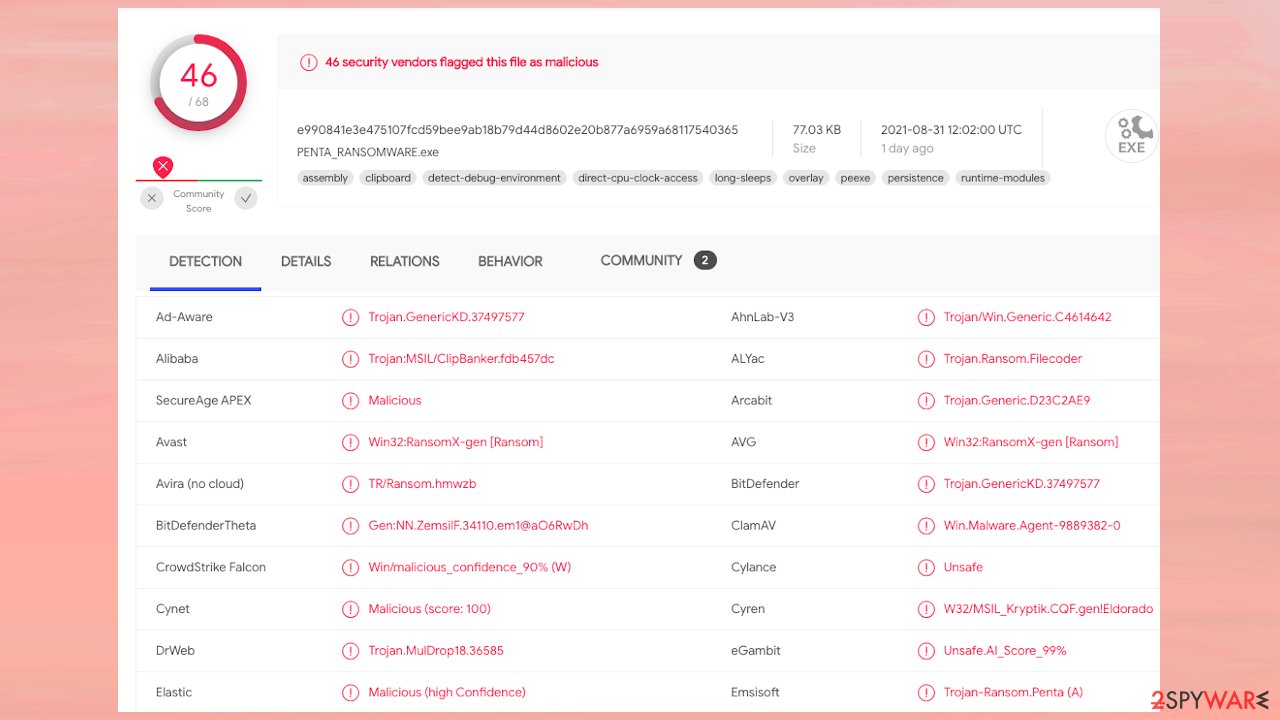Click the 2021-08-31 12:02:00 UTC timestamp
The image size is (1280, 720).
point(951,130)
